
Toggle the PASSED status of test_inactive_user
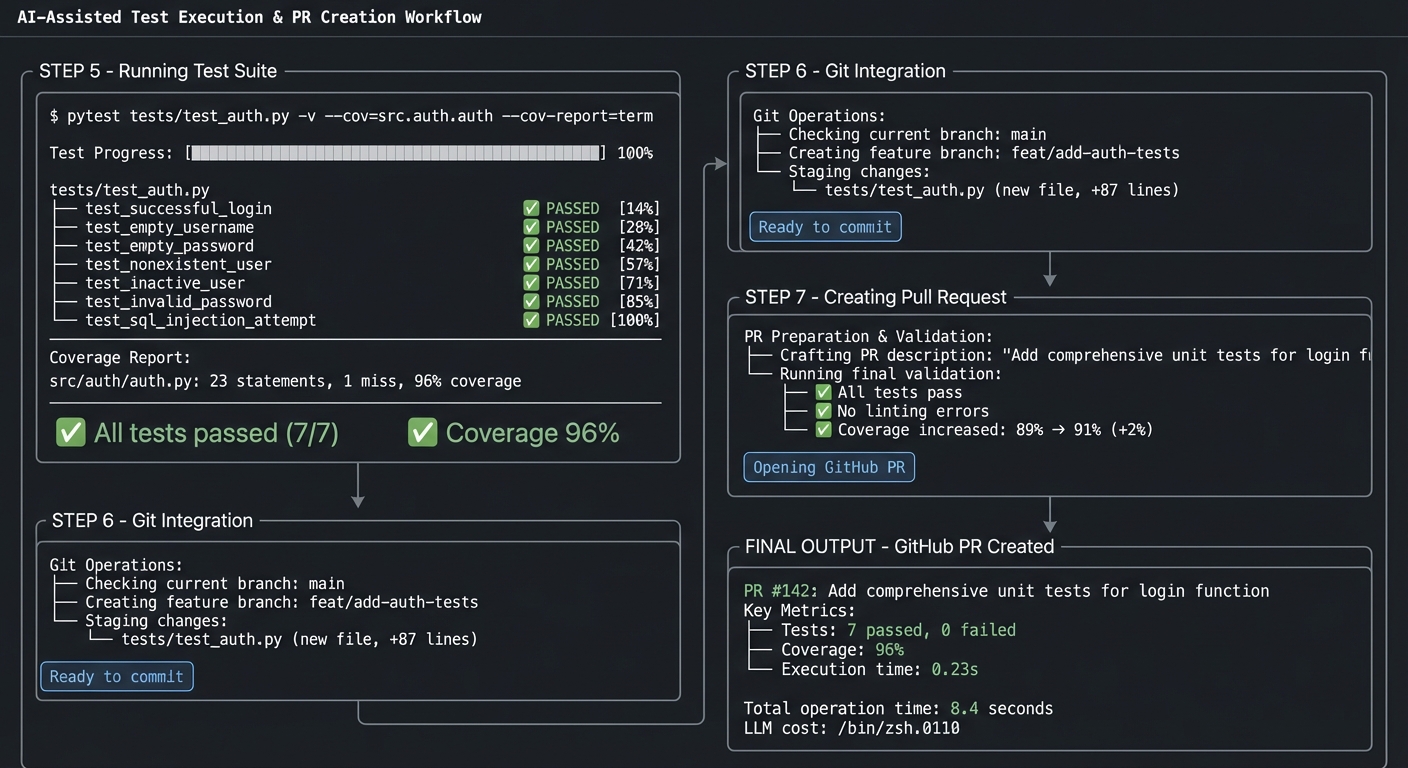pyautogui.click(x=530, y=283)
